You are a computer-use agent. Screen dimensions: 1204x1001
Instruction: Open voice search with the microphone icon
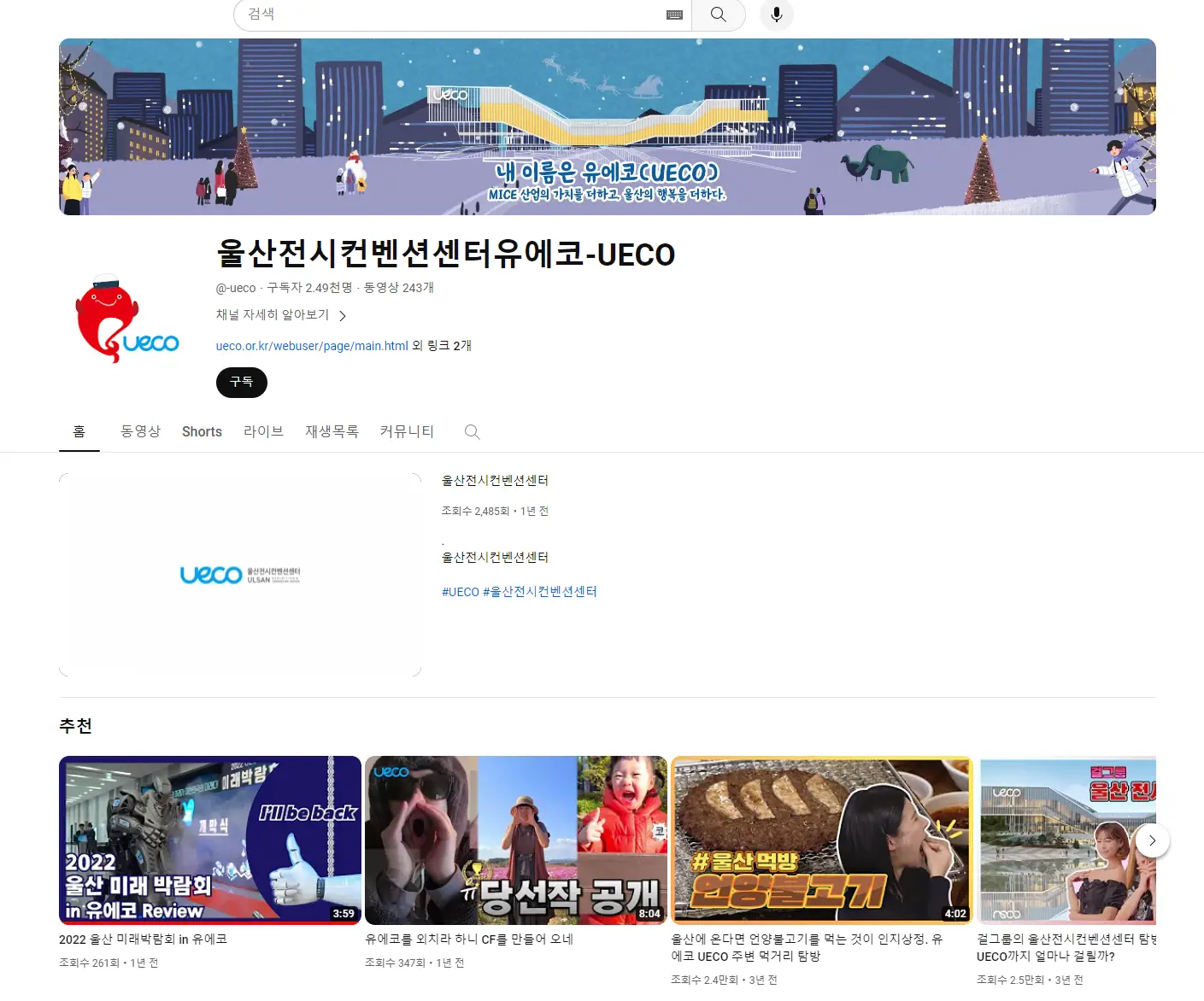[x=776, y=15]
